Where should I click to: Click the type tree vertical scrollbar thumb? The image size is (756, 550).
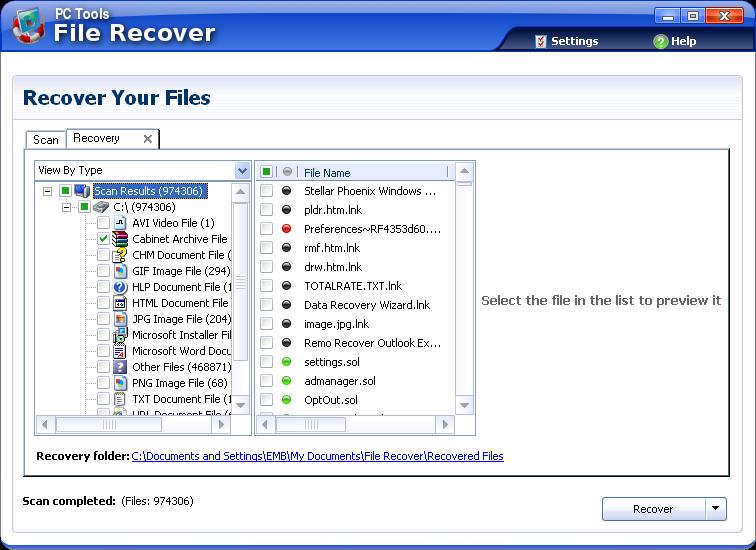coord(241,282)
